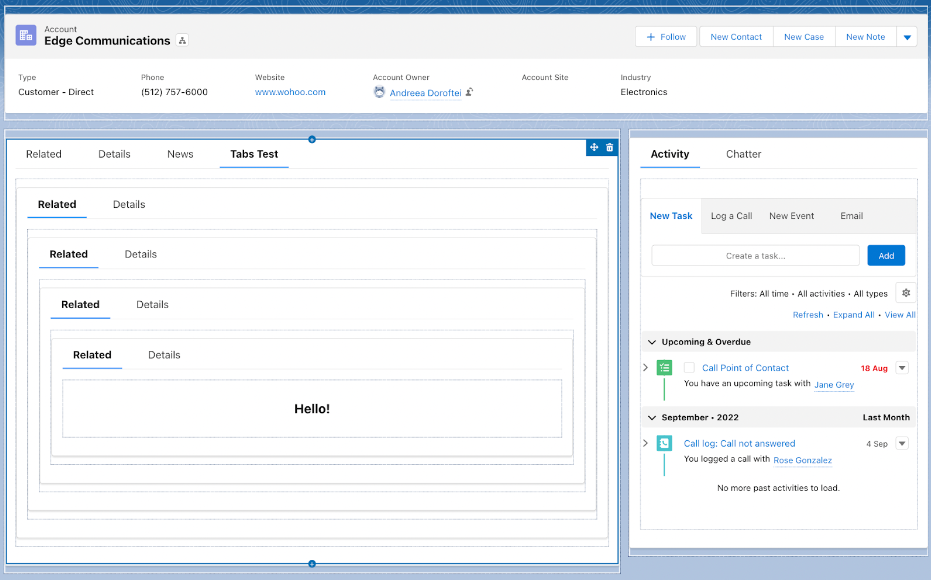
Task: Open Andreea Doroftei owner link
Action: (x=425, y=93)
